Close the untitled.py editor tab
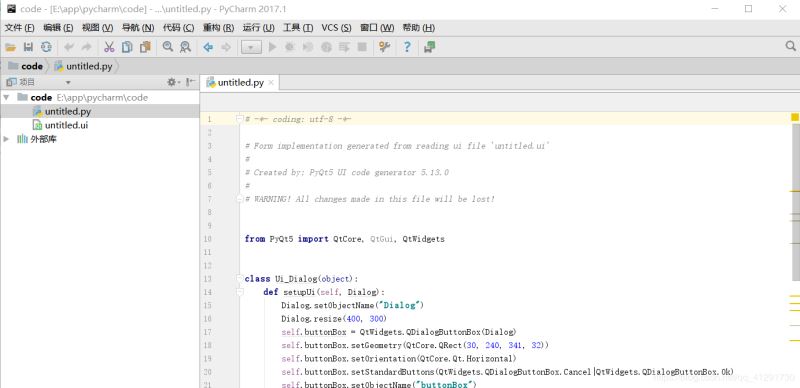Image resolution: width=800 pixels, height=388 pixels. point(271,83)
